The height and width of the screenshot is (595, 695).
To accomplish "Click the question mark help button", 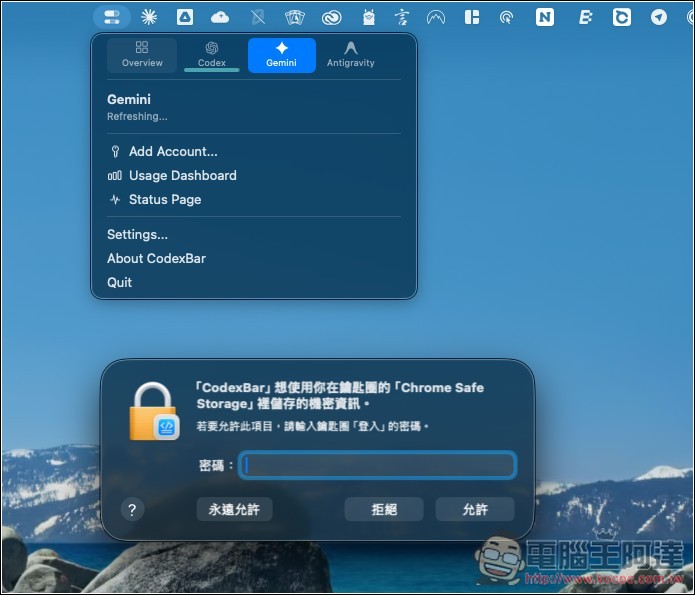I will pyautogui.click(x=132, y=509).
